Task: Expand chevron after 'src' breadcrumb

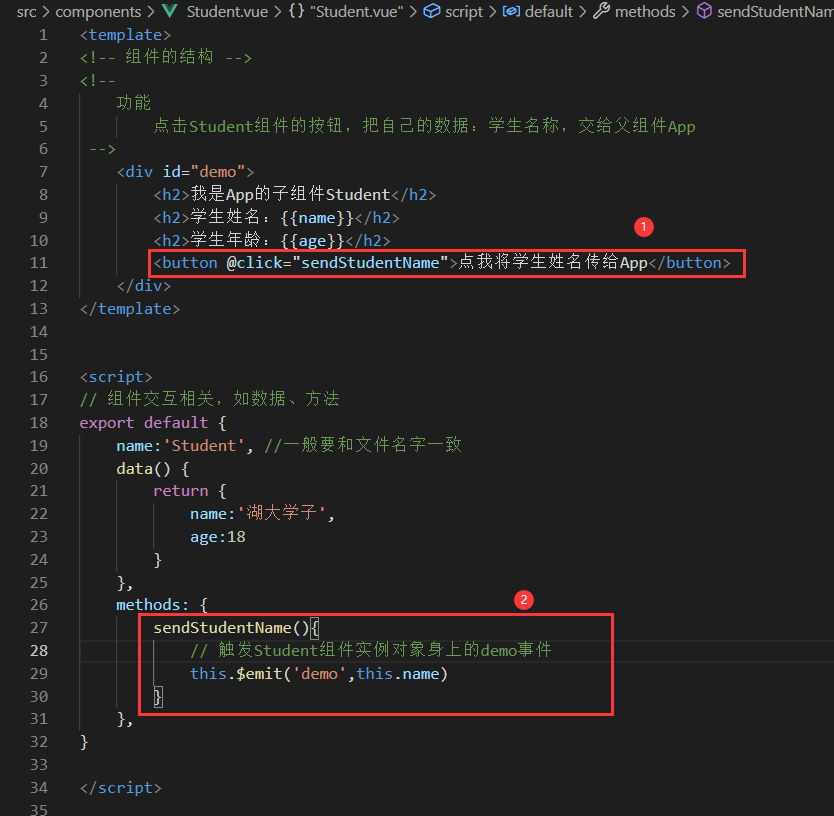Action: [x=46, y=12]
